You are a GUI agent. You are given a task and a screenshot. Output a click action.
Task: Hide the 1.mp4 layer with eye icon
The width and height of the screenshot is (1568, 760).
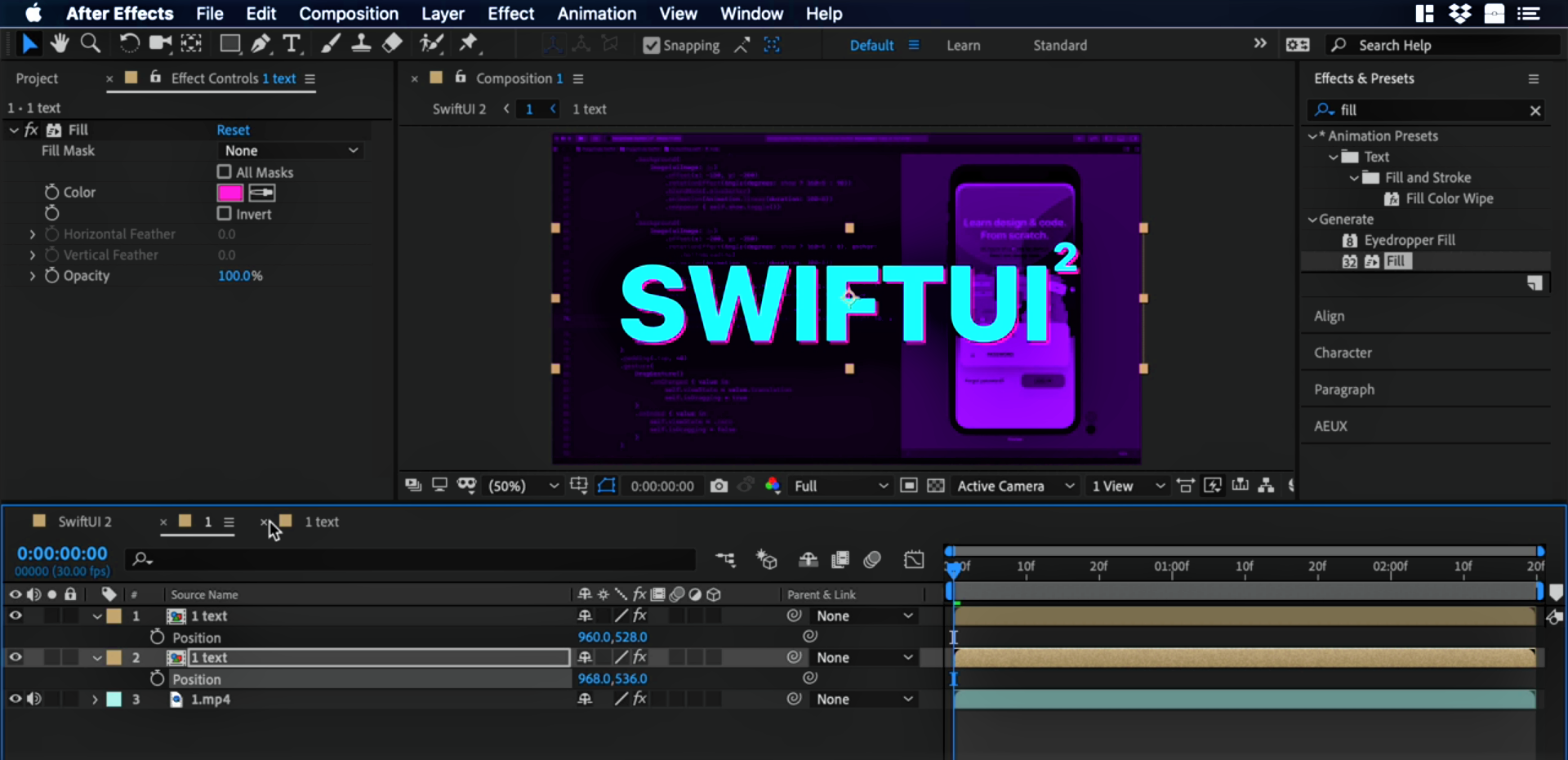[x=16, y=699]
